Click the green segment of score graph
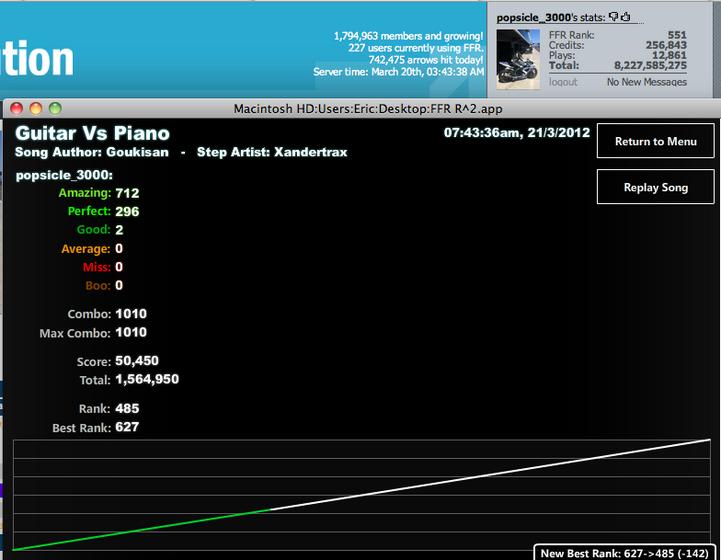This screenshot has width=721, height=560. pos(138,530)
